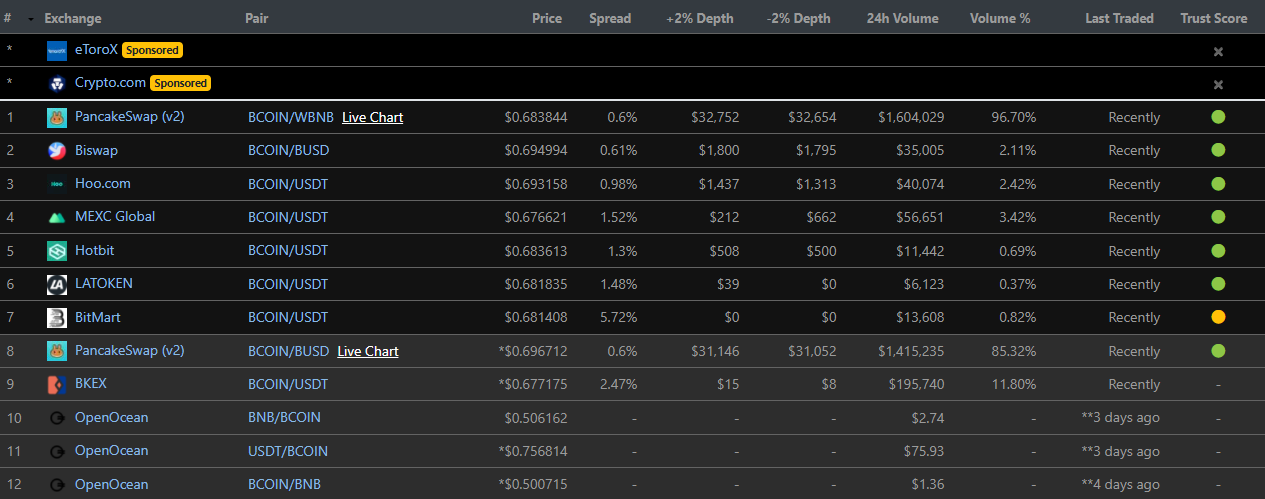Open Live Chart for BCOIN/BUSD on PancakeSwap

point(368,351)
